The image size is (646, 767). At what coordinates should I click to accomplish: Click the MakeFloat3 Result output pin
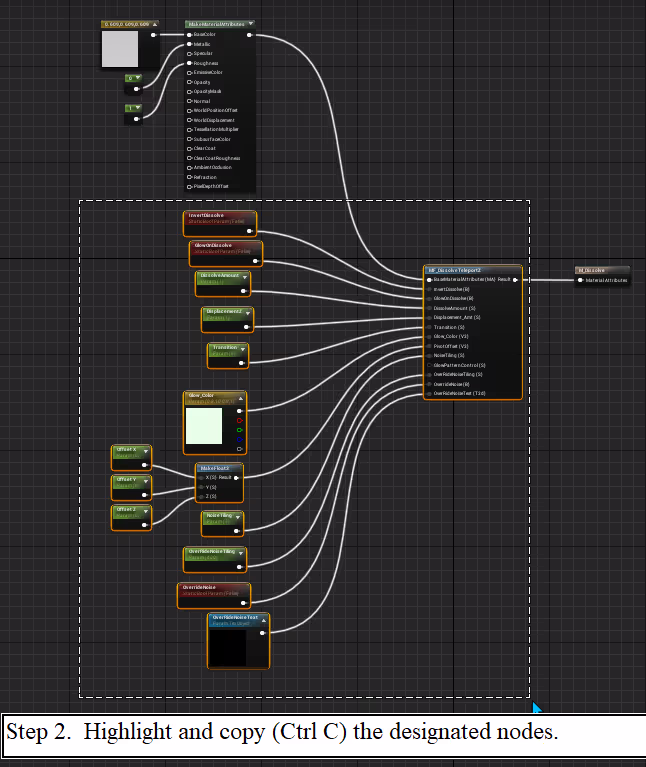point(236,477)
